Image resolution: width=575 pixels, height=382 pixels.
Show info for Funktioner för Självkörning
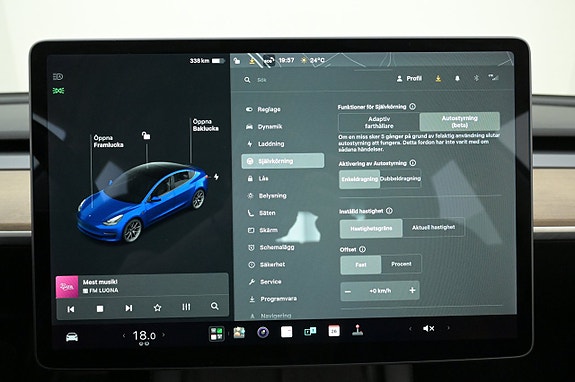coord(413,107)
